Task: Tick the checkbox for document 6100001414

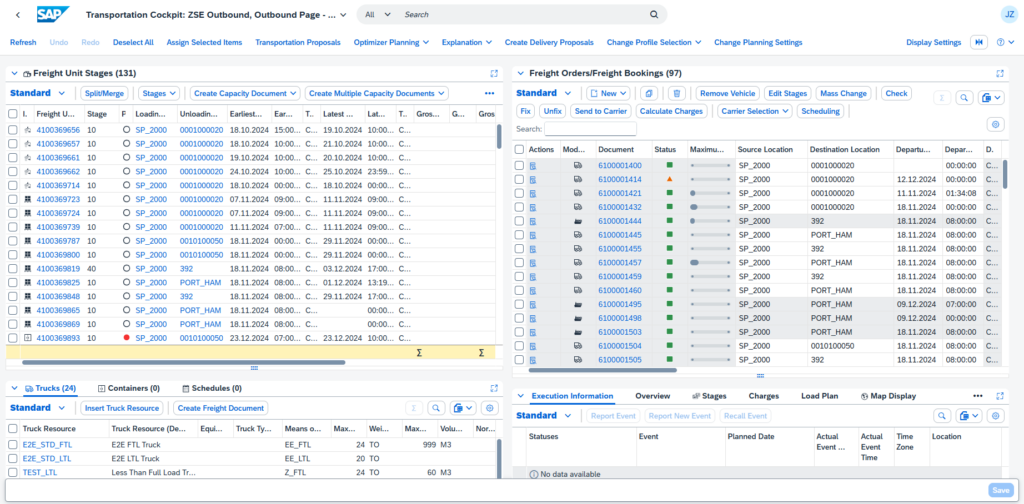Action: point(519,179)
